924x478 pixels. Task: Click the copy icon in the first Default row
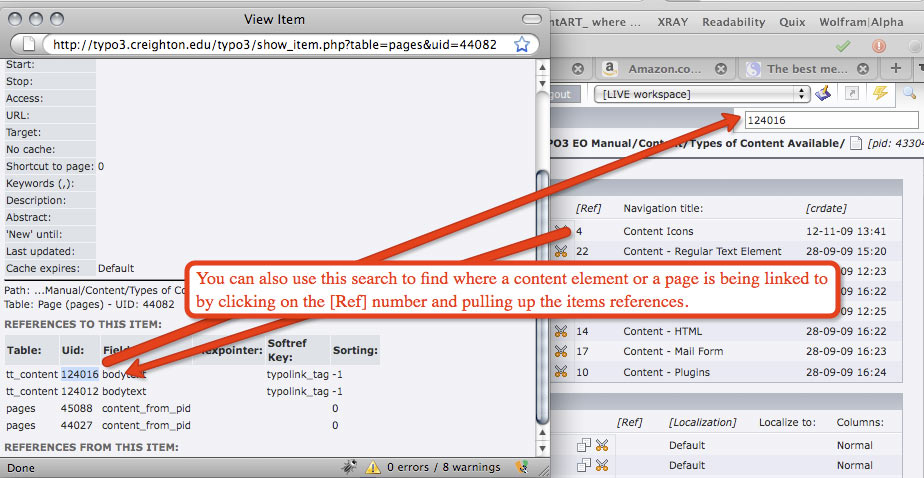point(583,445)
